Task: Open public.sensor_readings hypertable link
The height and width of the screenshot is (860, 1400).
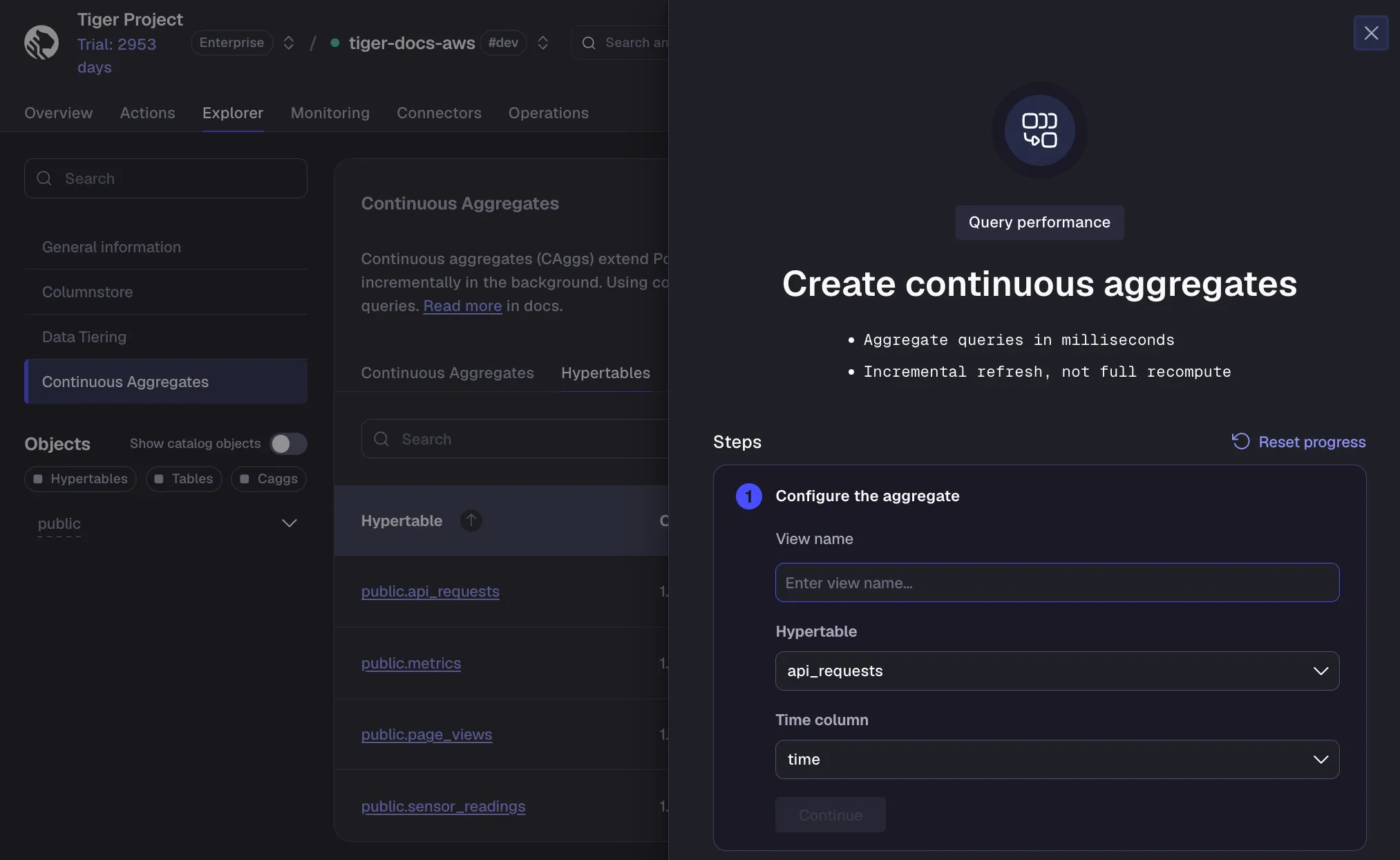Action: click(x=444, y=806)
